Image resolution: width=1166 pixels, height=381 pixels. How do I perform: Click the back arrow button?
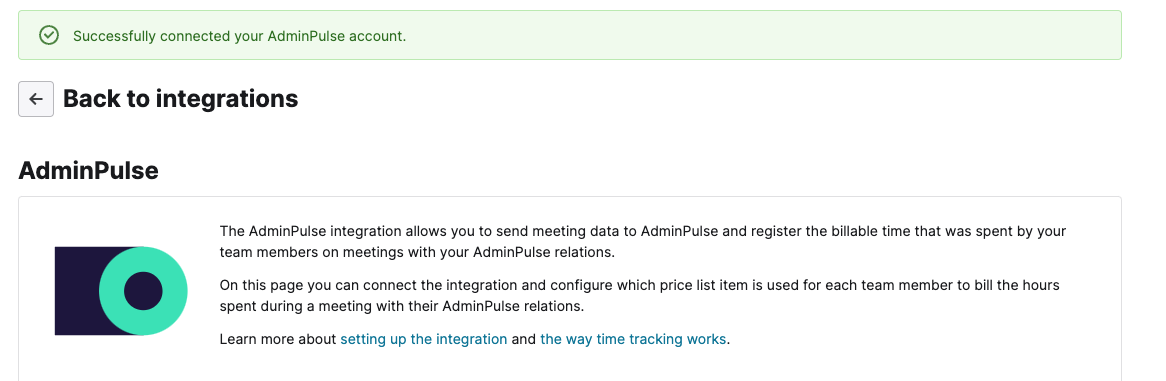[36, 99]
